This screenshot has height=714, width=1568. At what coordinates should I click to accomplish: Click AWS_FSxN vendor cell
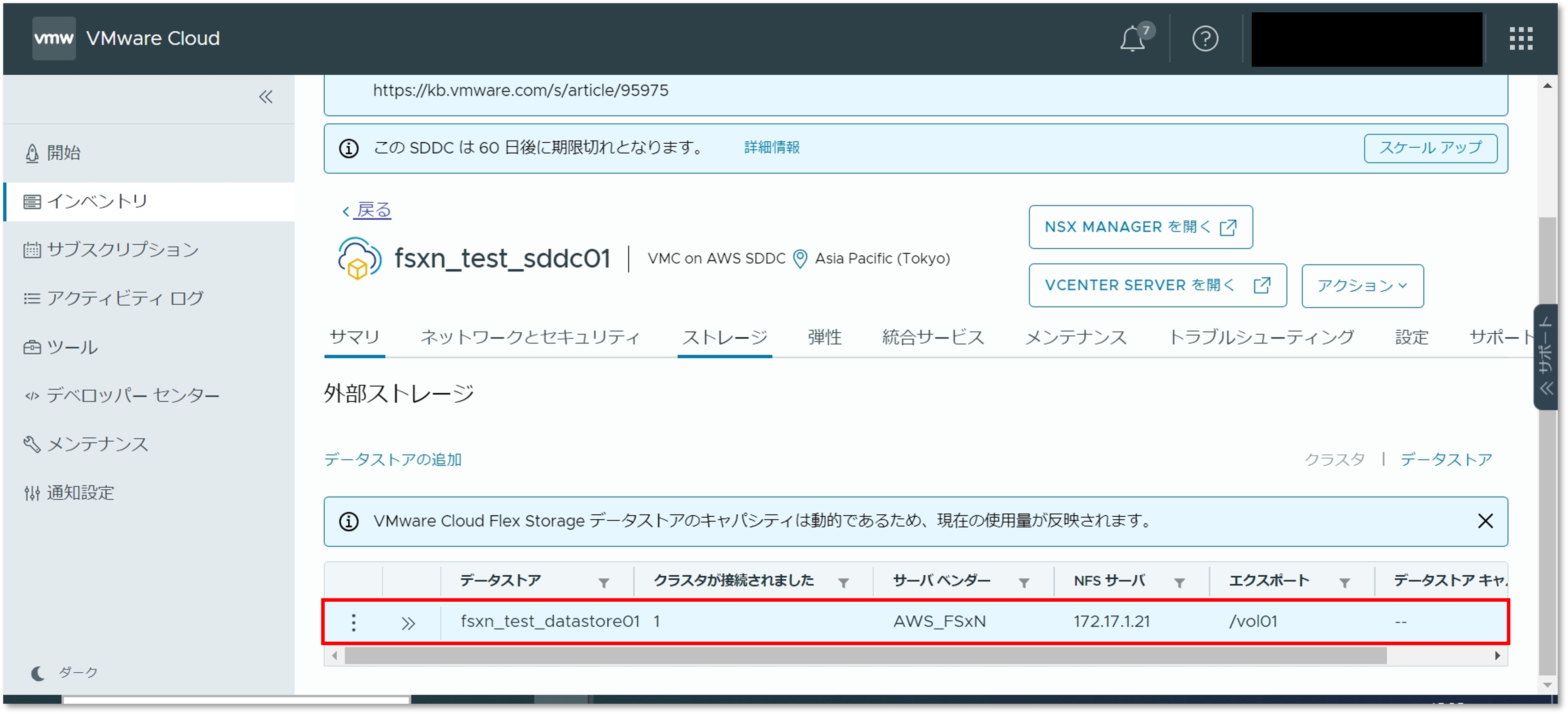coord(939,621)
